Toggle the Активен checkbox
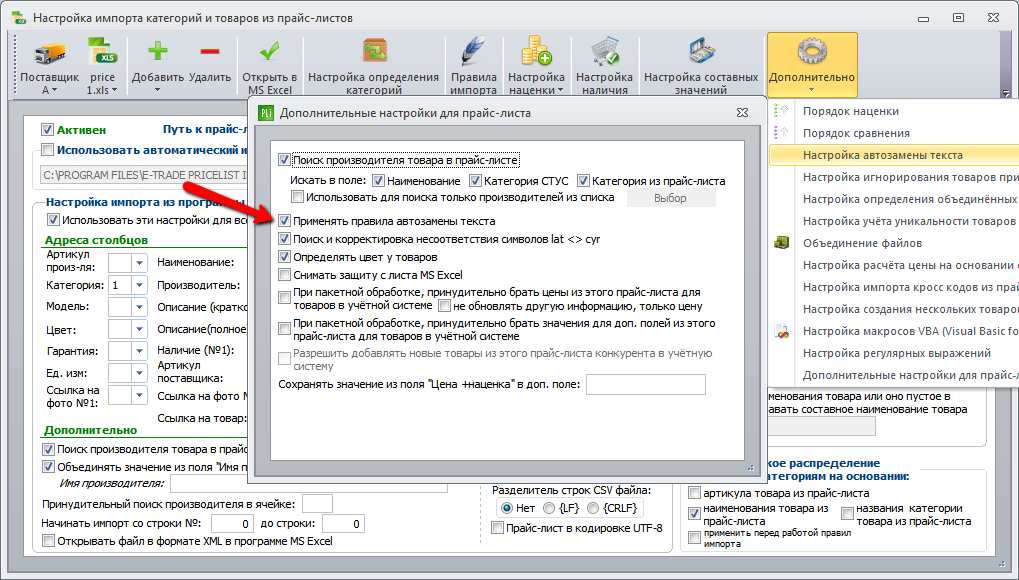Screen dimensions: 1019x580 47,130
